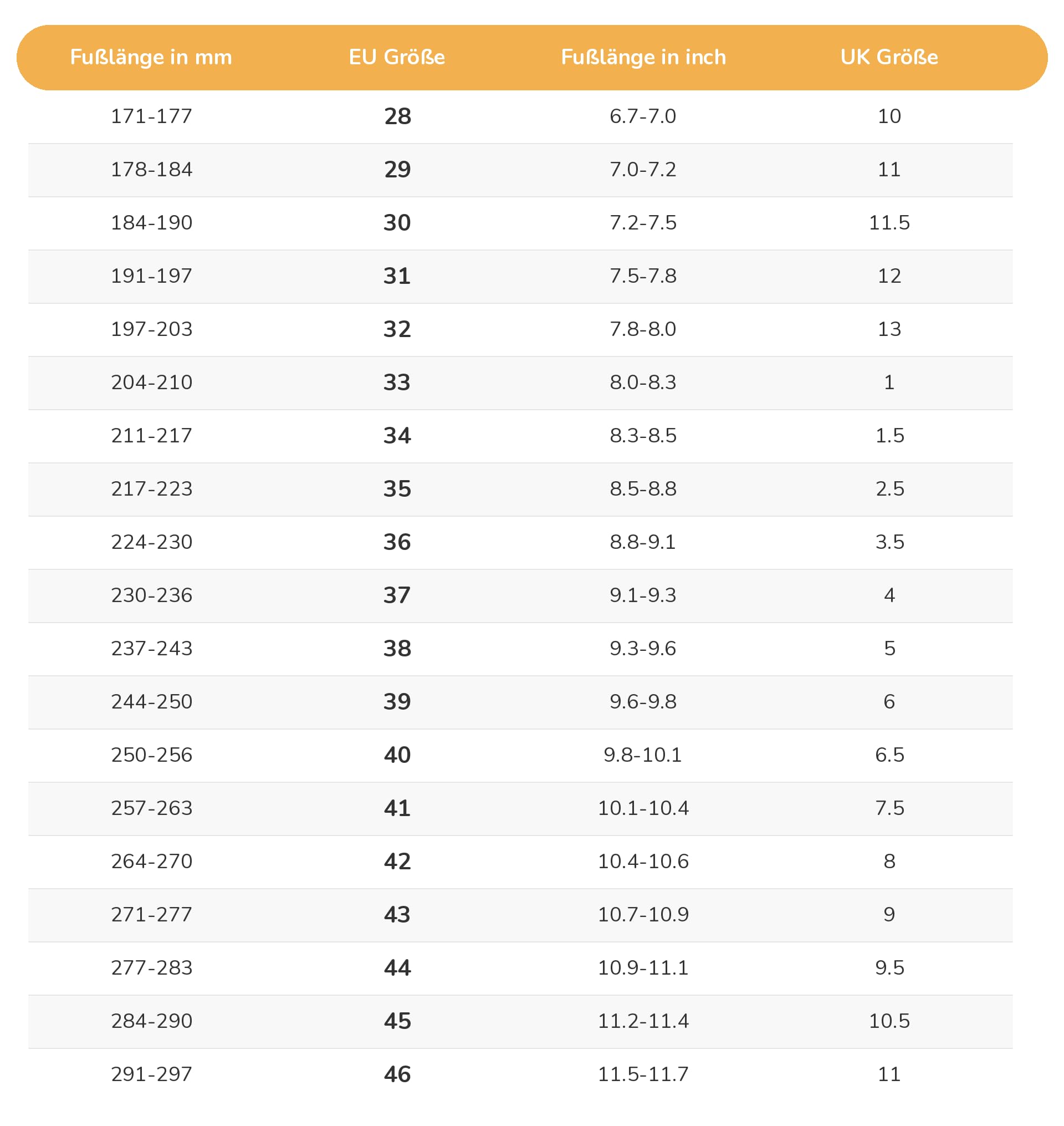Click the 'Fußlänge in mm' column header
Screen dimensions: 1064x1126
coord(151,57)
